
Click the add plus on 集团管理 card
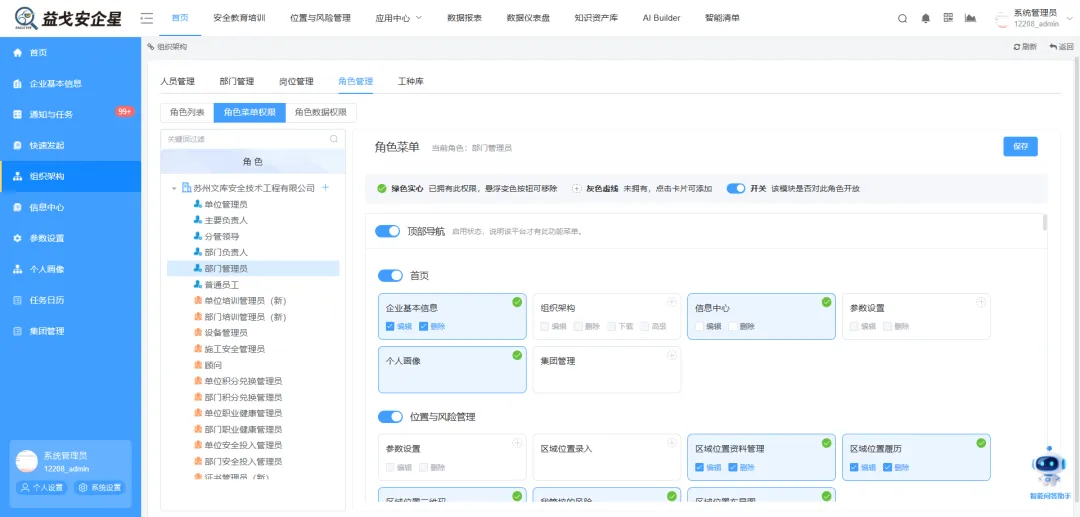[x=672, y=355]
